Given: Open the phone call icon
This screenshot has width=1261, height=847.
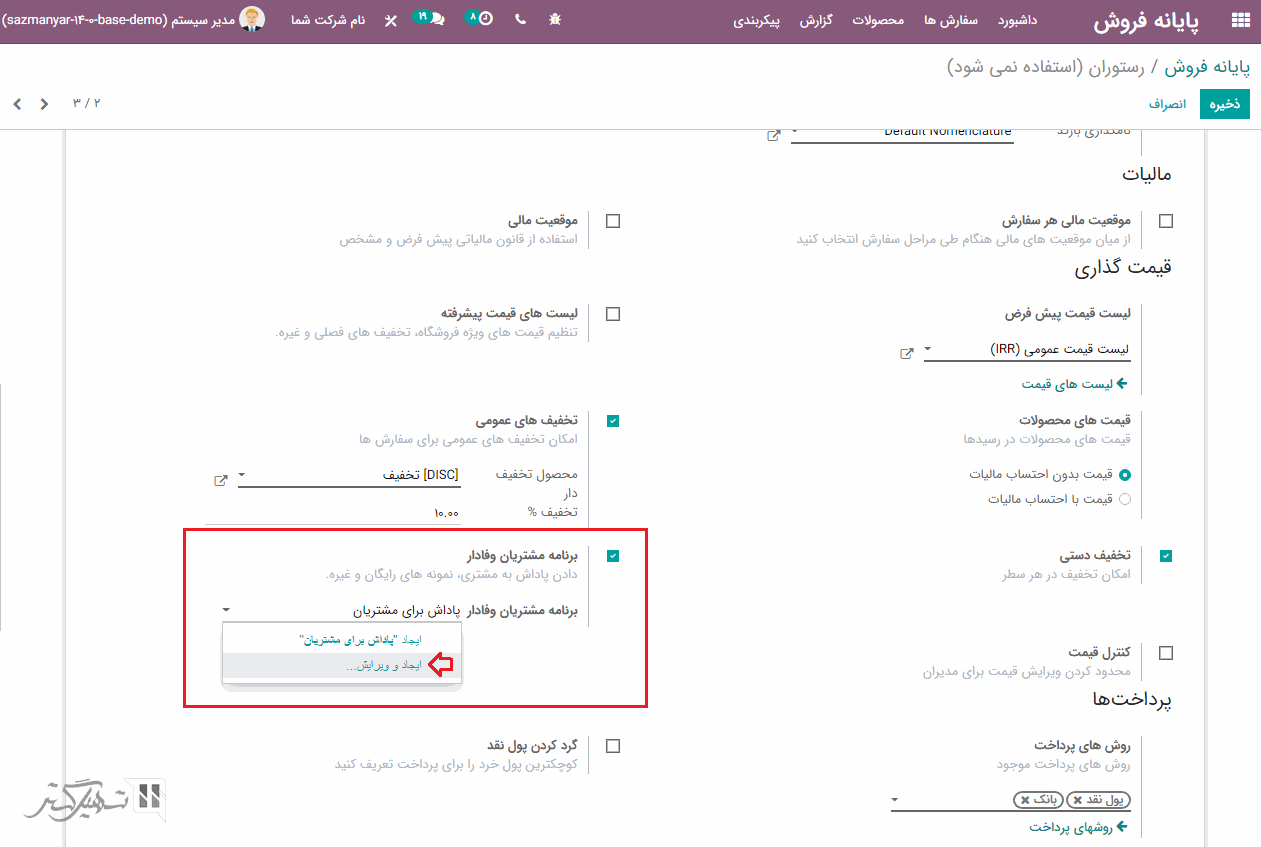Looking at the screenshot, I should [520, 20].
